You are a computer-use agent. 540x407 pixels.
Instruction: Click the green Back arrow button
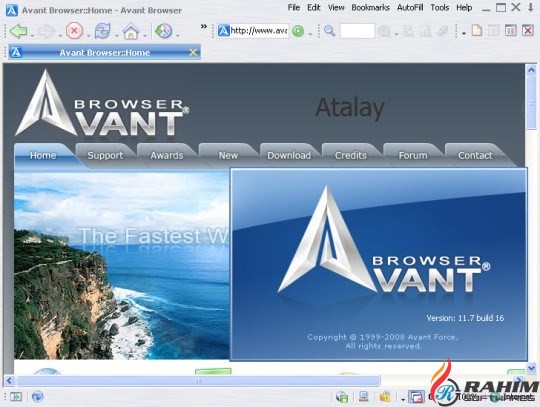[19, 31]
